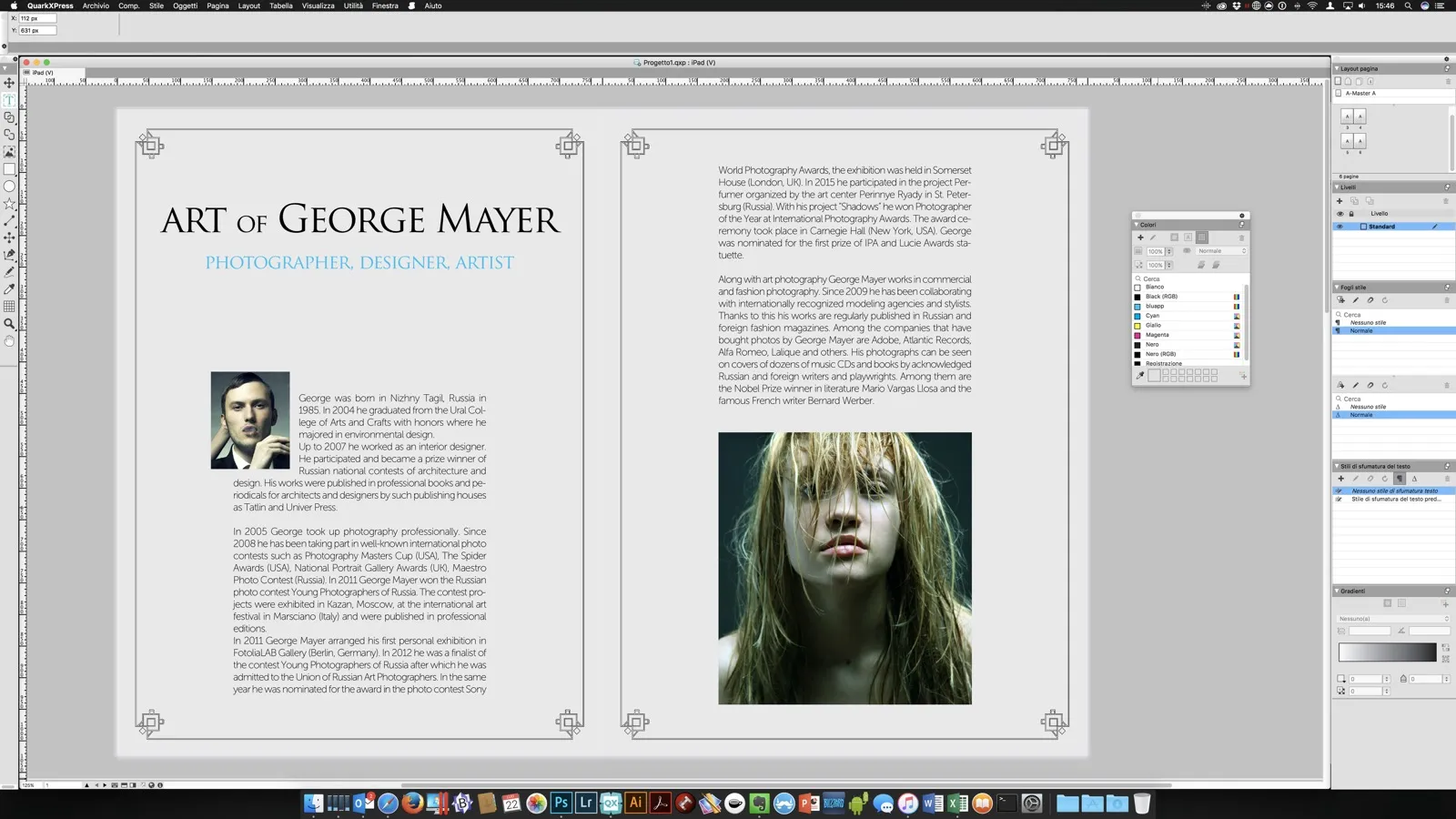Collapse the Layout pagina panel
The width and height of the screenshot is (1456, 819).
(x=1337, y=68)
